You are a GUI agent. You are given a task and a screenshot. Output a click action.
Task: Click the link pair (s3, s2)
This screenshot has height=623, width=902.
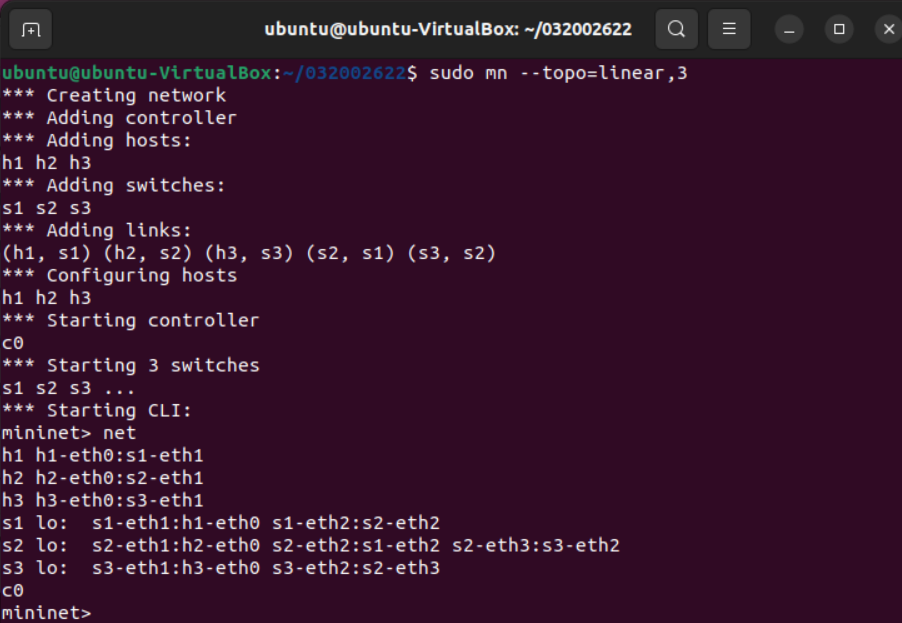tap(452, 253)
